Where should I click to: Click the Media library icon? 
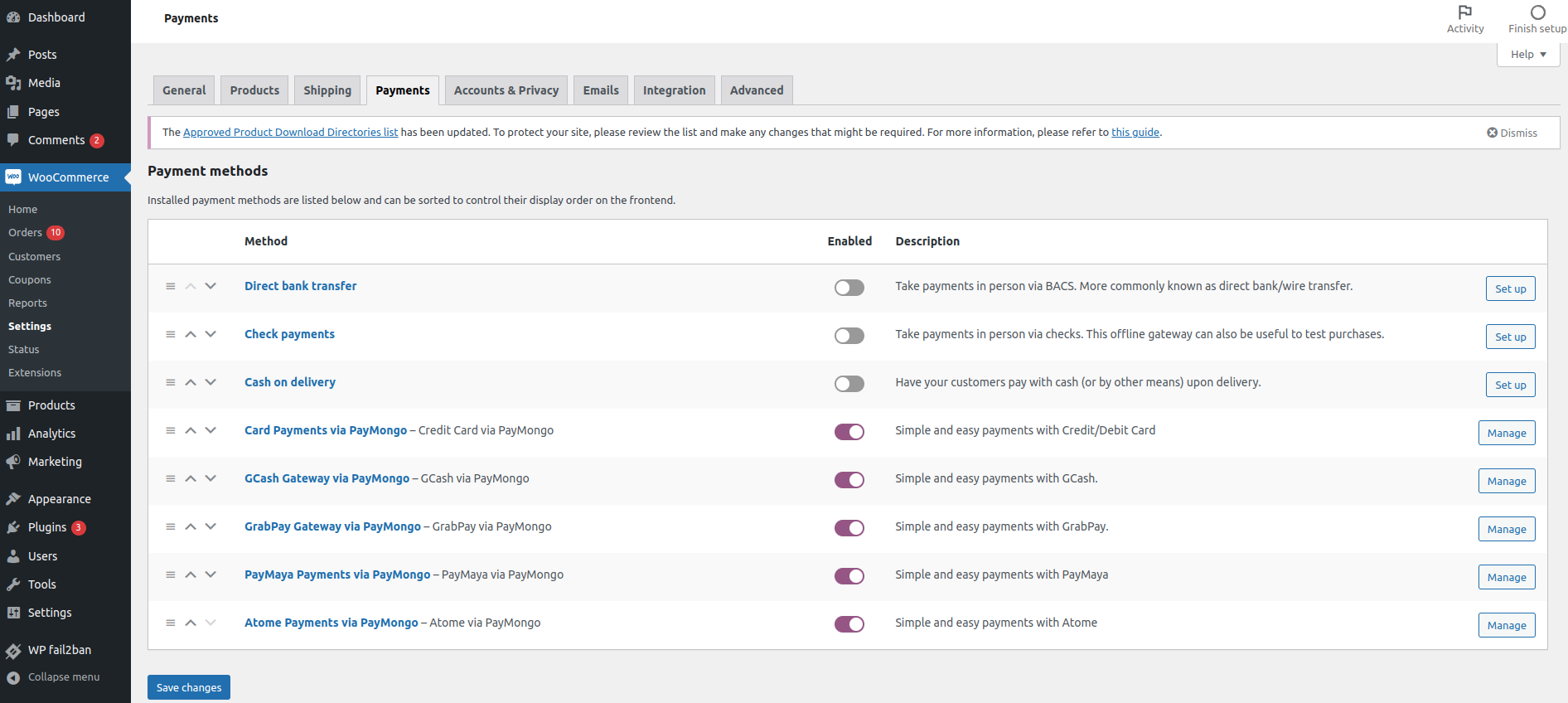click(x=13, y=83)
